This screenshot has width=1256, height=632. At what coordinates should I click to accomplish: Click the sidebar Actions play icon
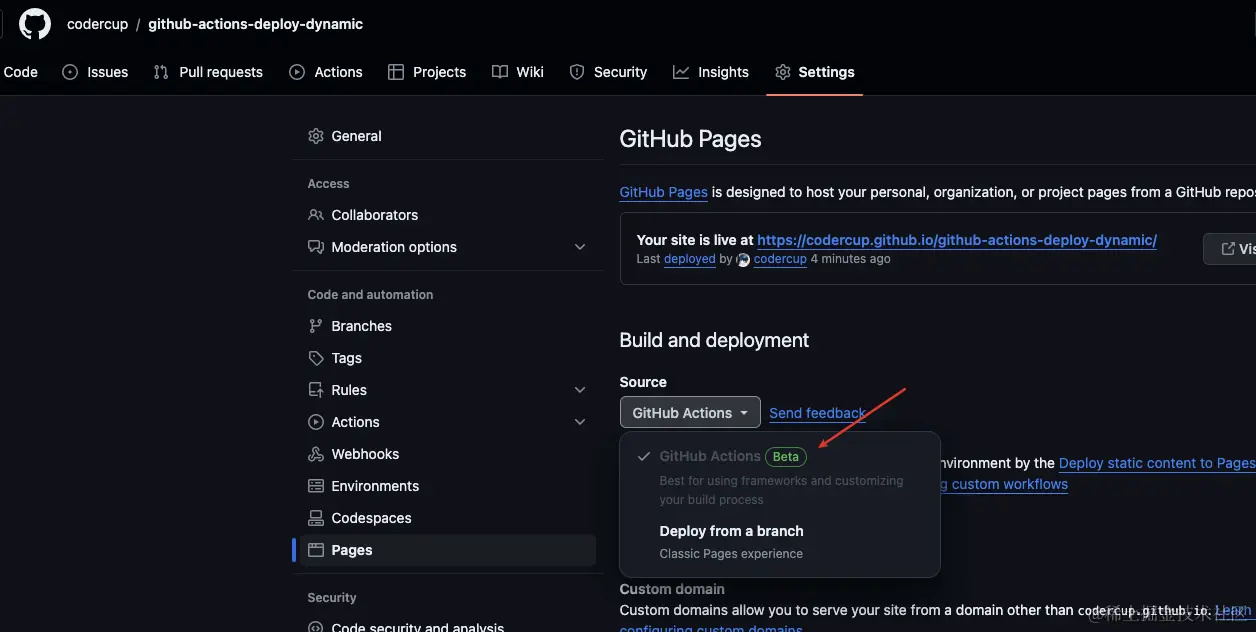pos(316,422)
